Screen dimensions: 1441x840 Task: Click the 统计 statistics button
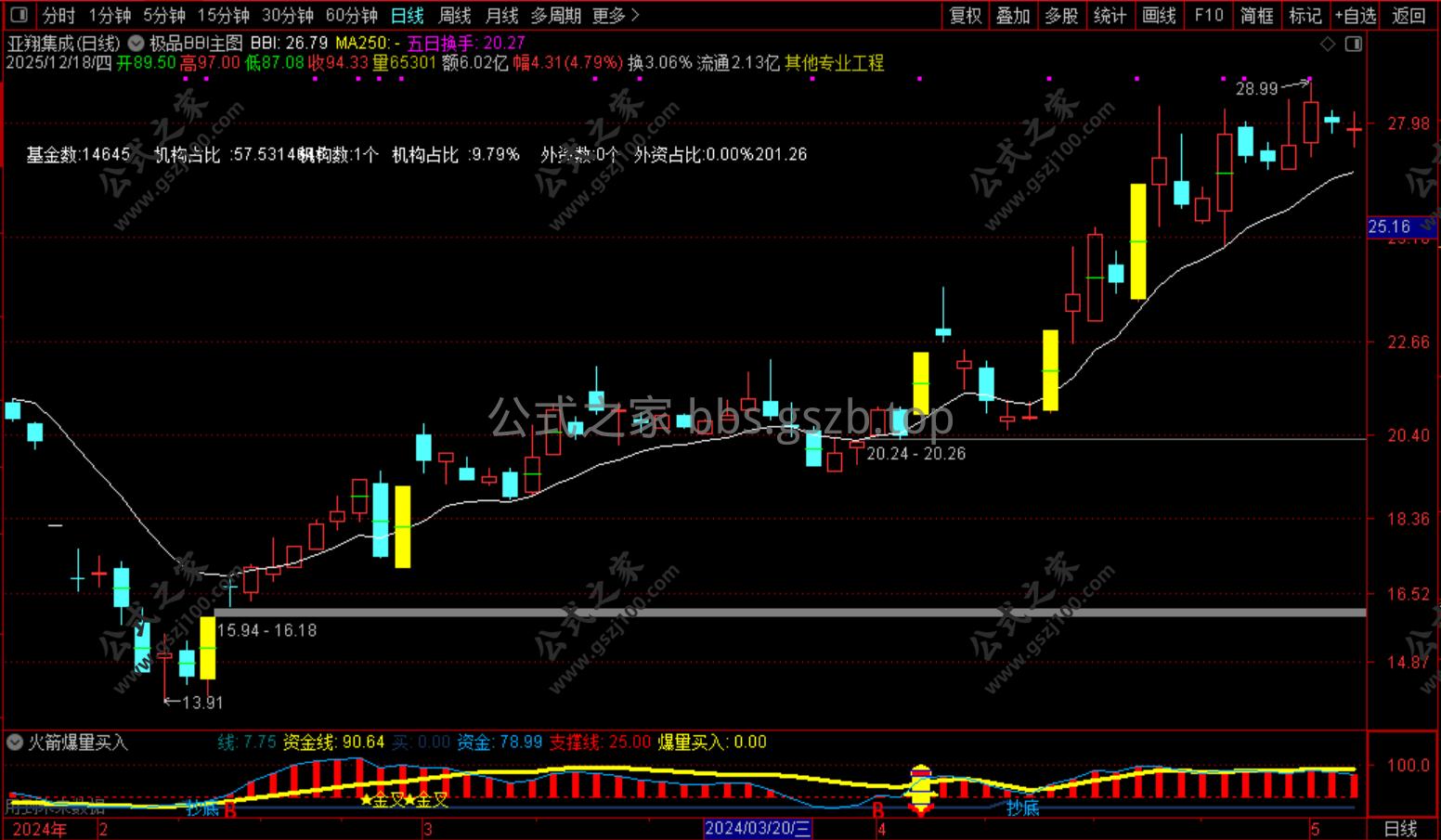pyautogui.click(x=1110, y=16)
